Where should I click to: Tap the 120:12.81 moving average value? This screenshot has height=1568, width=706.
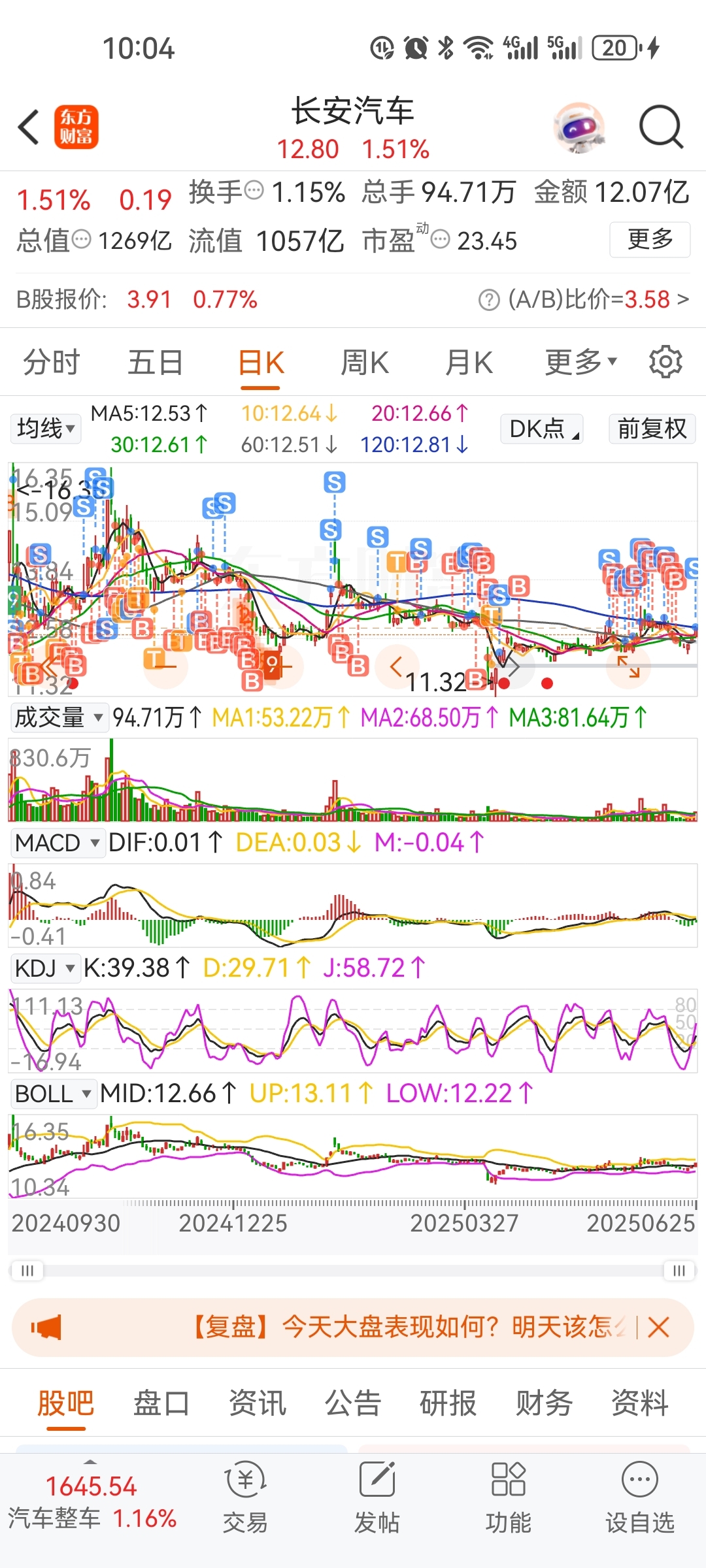coord(414,445)
